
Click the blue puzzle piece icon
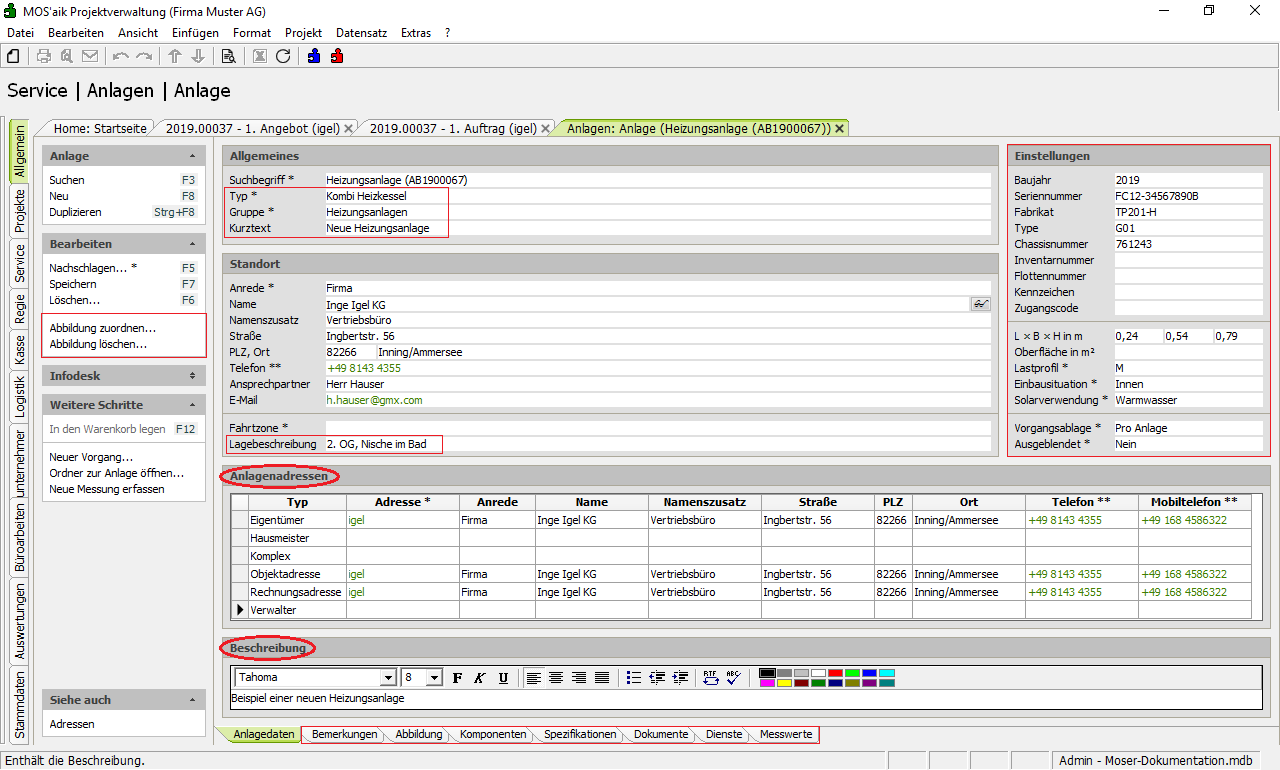tap(314, 56)
